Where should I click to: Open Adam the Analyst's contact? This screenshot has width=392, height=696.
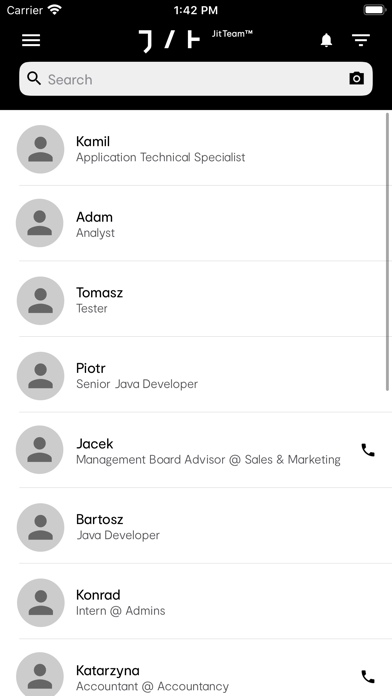tap(196, 223)
